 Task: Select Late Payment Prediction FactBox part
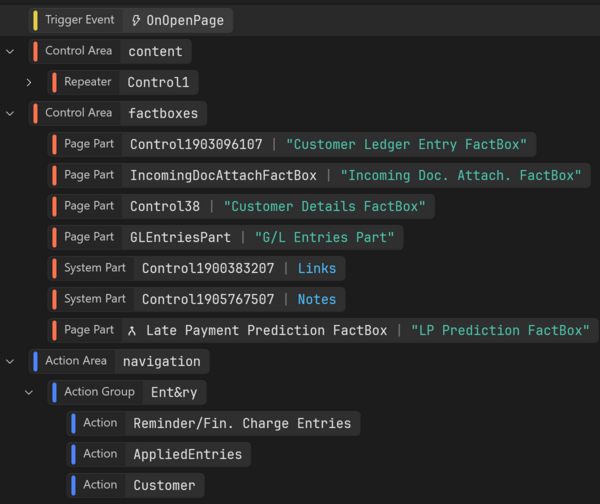pos(323,330)
